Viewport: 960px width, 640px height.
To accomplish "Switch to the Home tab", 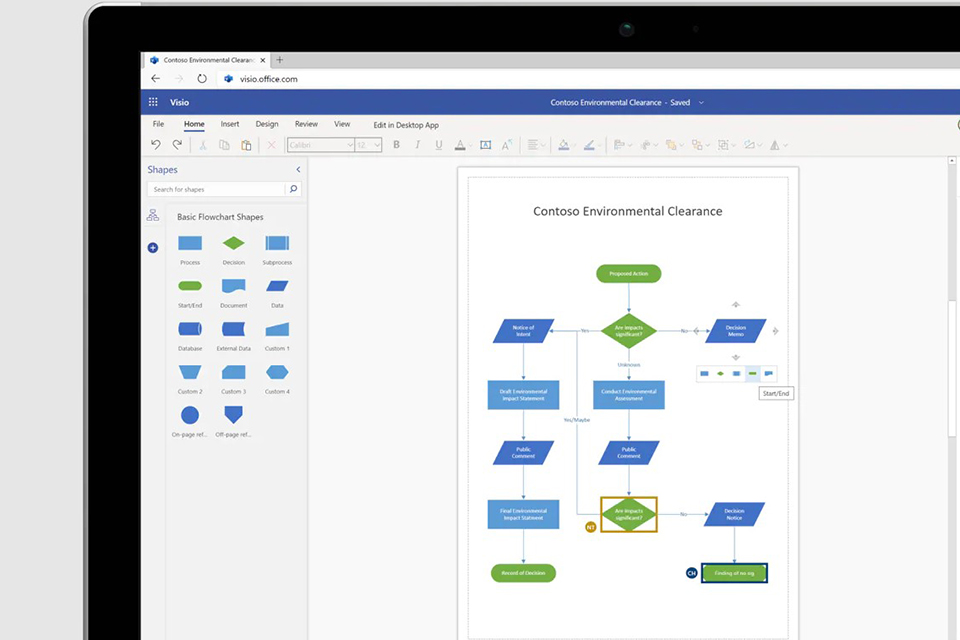I will pyautogui.click(x=194, y=124).
